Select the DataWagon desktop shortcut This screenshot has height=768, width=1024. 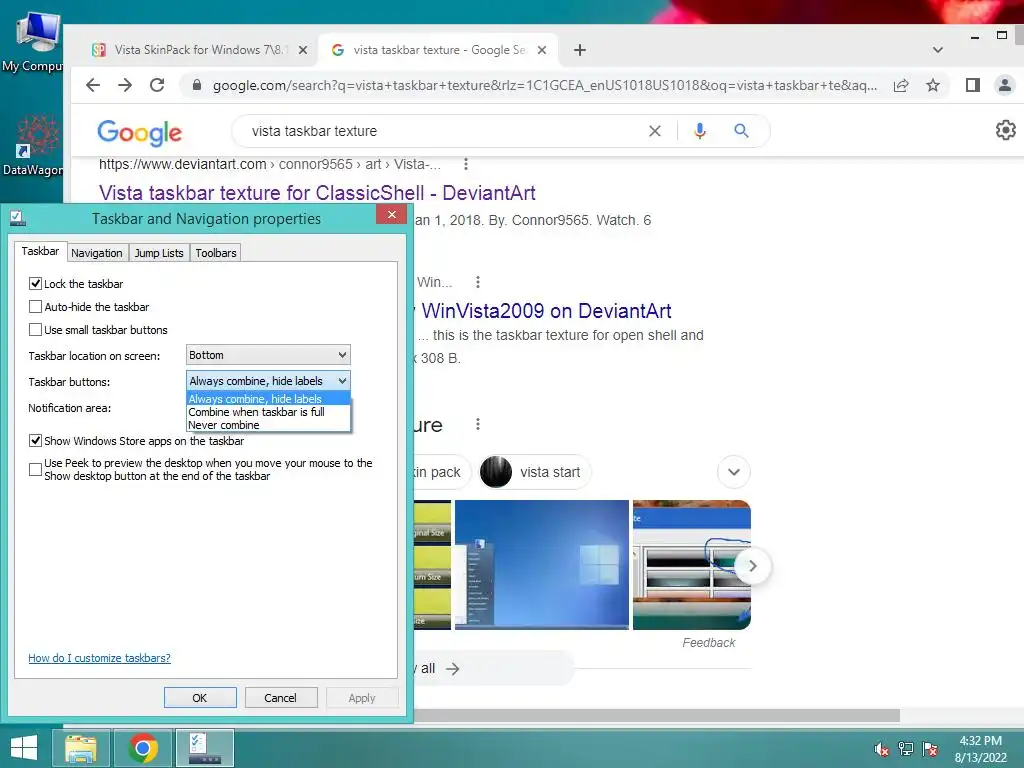point(32,146)
